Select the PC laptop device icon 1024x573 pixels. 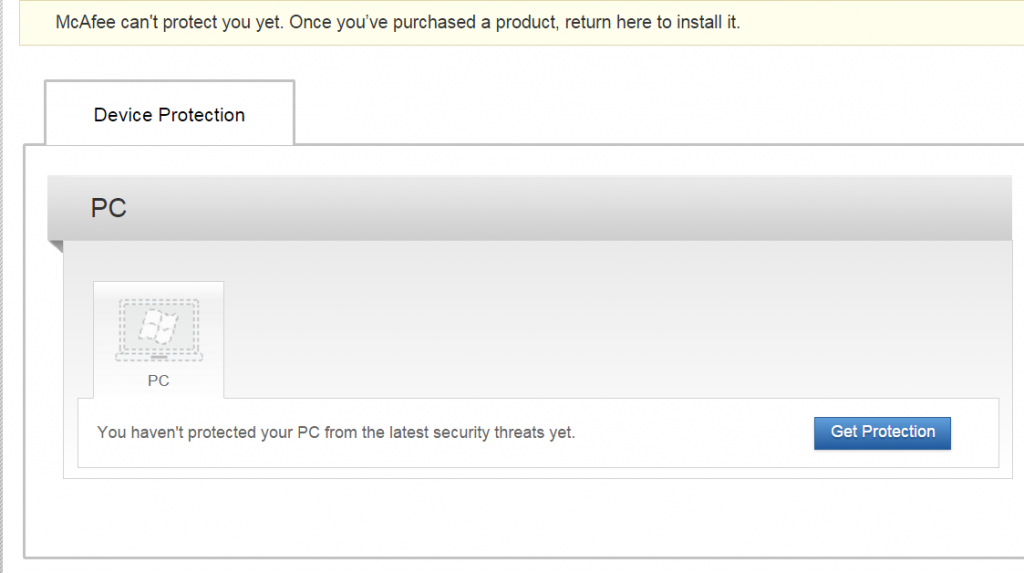click(158, 331)
